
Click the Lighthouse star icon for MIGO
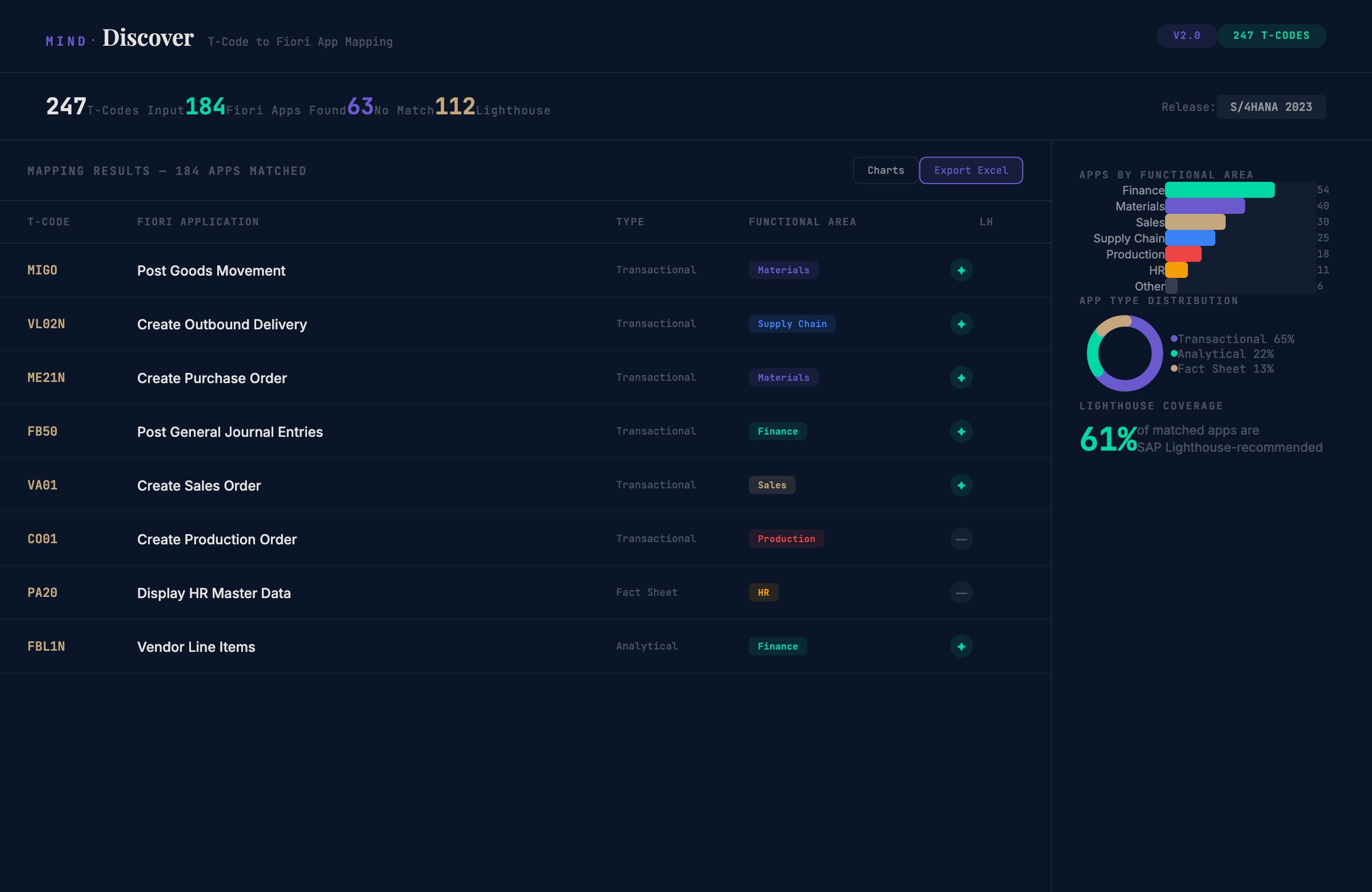tap(961, 270)
